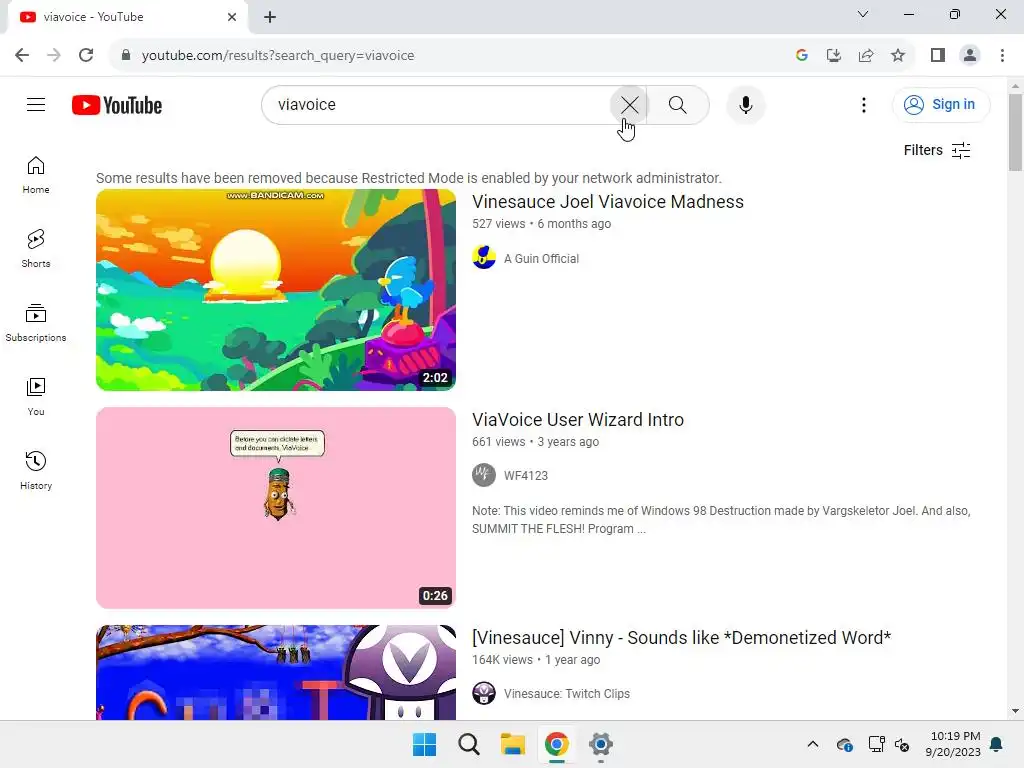Screen dimensions: 1024x768
Task: Open the YouTube hamburger guide menu
Action: pyautogui.click(x=36, y=104)
